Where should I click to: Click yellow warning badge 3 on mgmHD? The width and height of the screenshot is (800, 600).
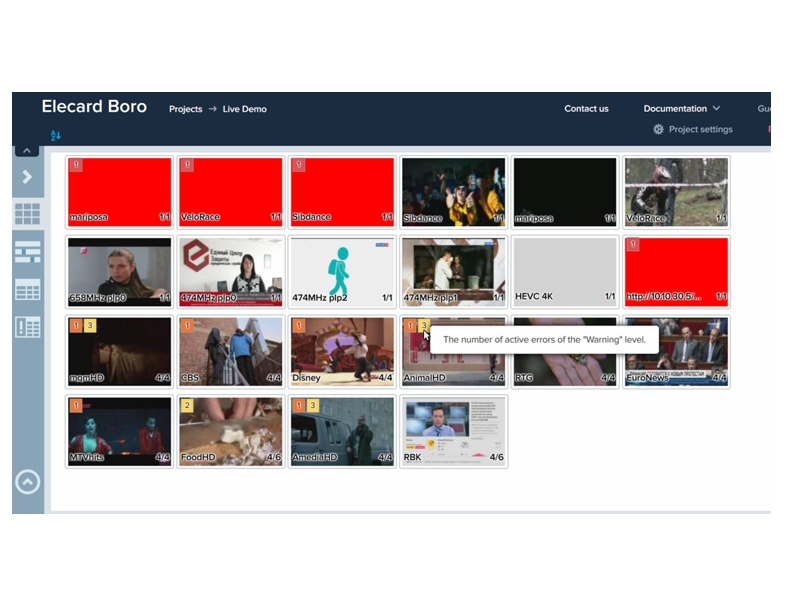(x=90, y=325)
